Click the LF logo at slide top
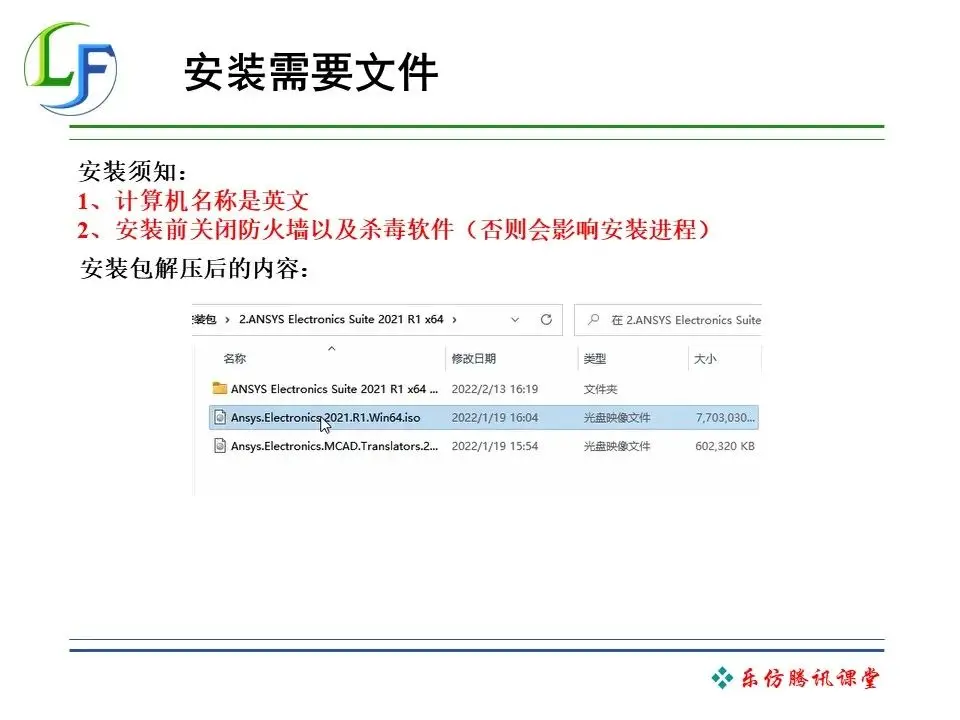 click(70, 69)
